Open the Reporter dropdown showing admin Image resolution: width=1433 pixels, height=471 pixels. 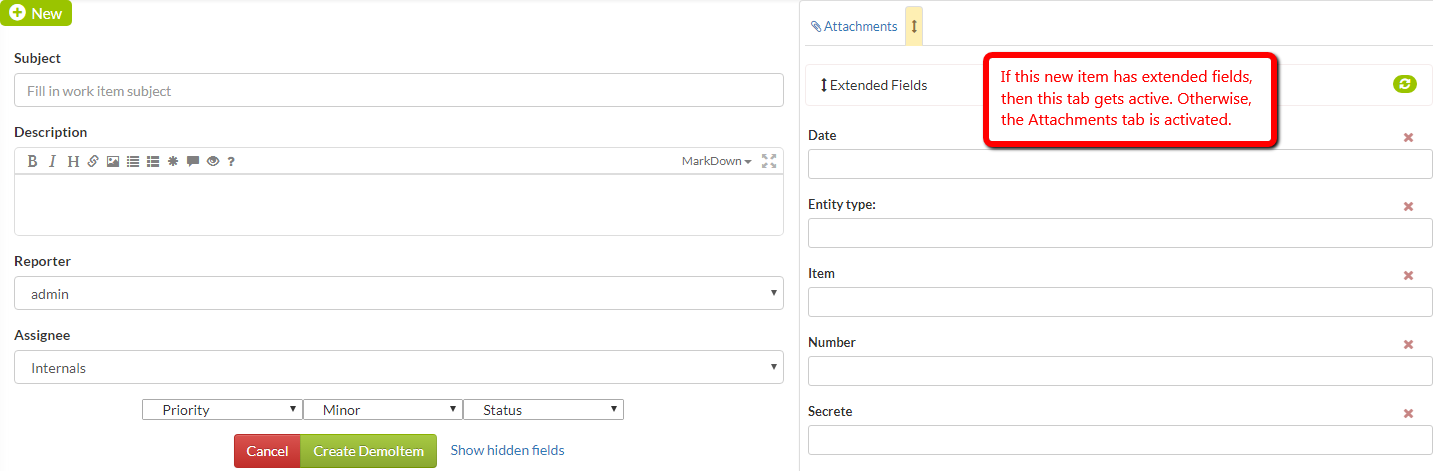pos(398,294)
